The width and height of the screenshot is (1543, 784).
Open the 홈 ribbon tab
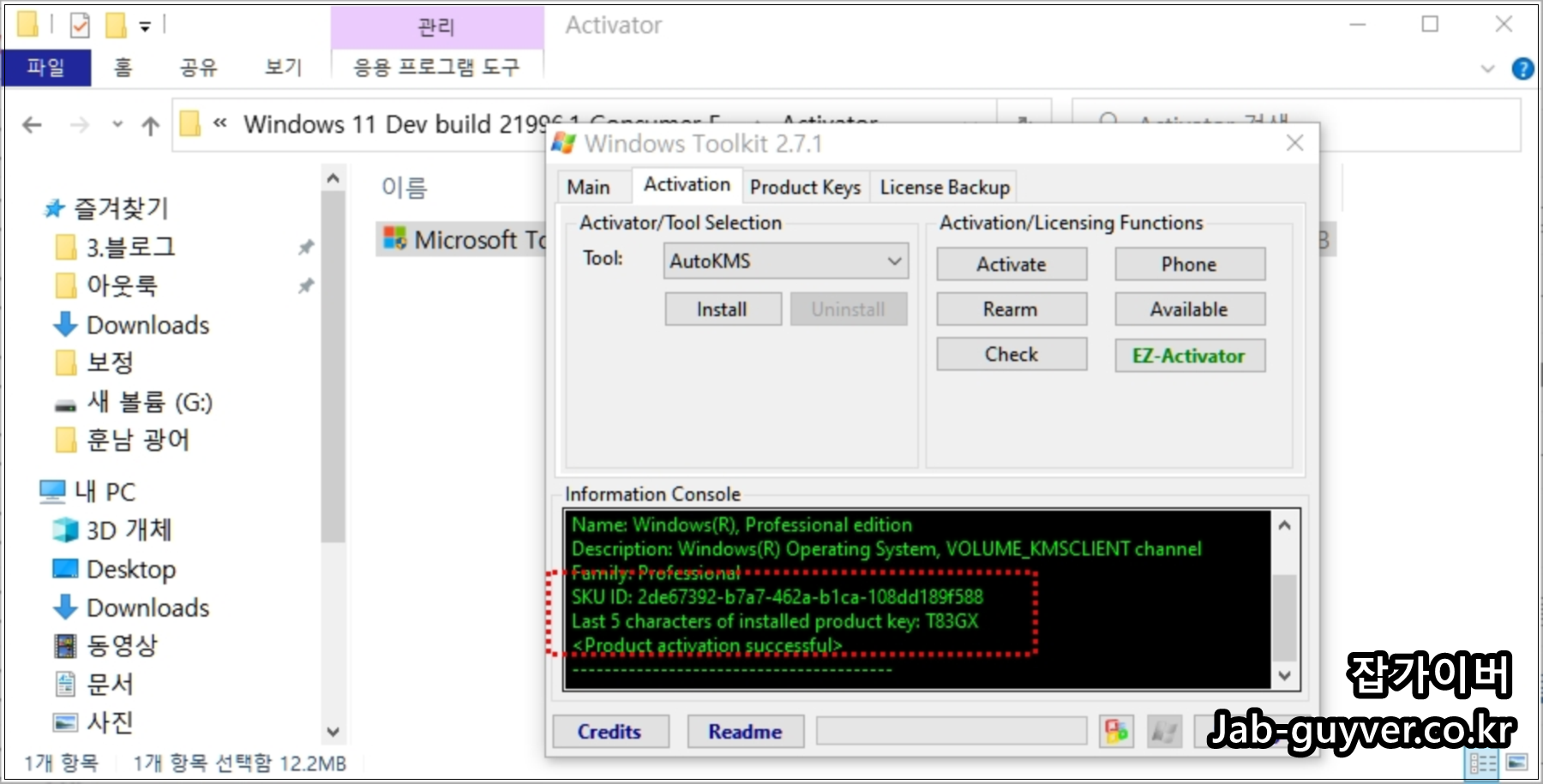click(x=123, y=67)
